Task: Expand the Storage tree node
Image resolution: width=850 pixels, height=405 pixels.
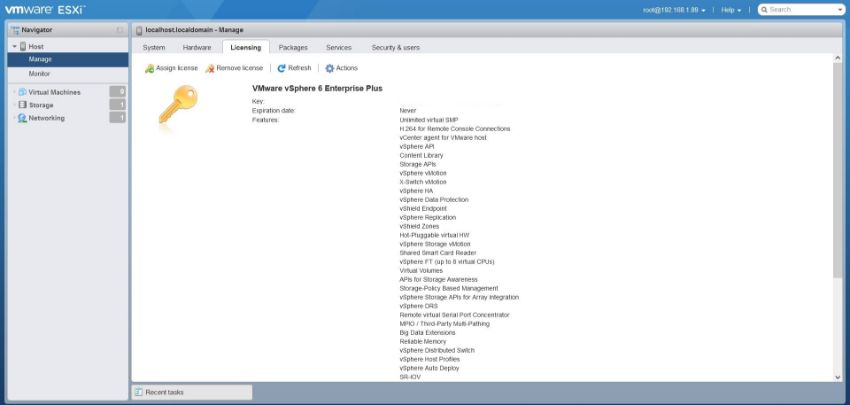Action: 15,105
